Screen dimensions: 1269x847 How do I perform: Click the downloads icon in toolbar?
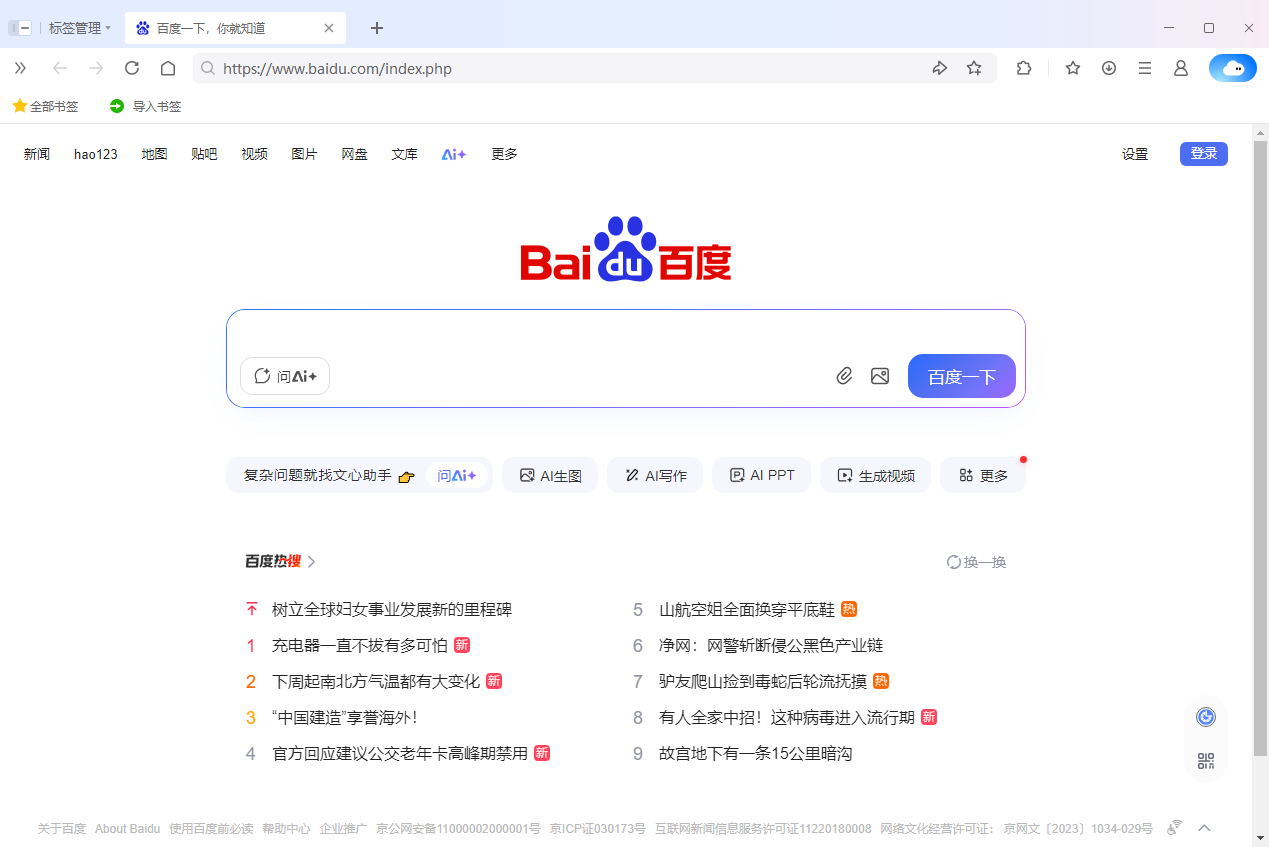(1109, 68)
